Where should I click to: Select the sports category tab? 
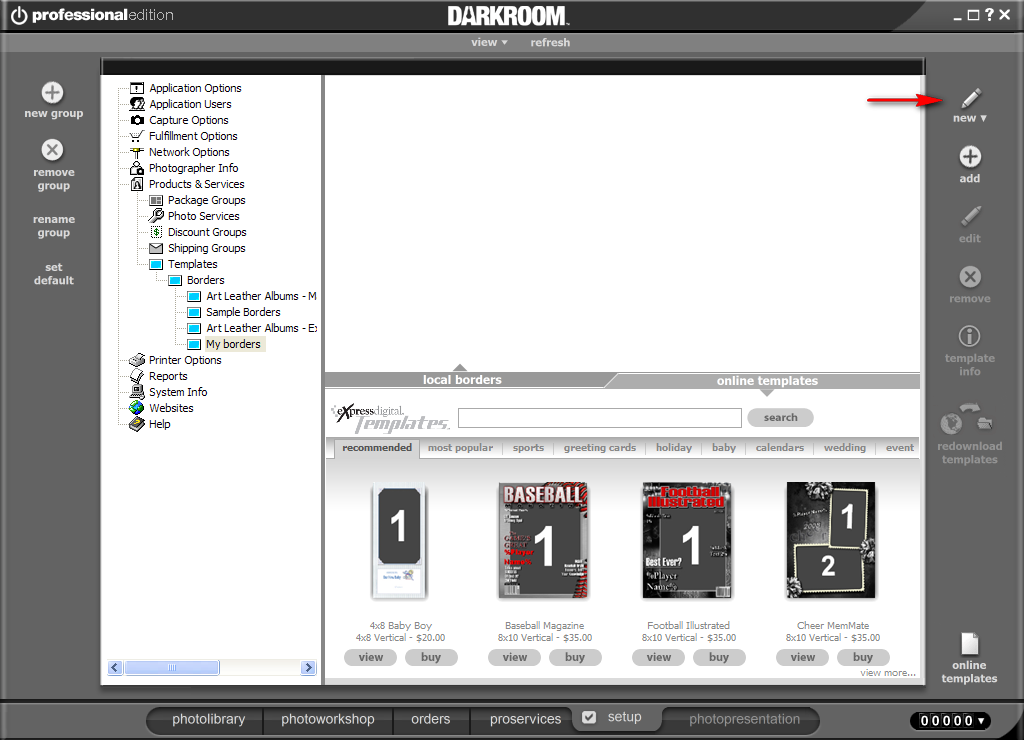(x=528, y=447)
